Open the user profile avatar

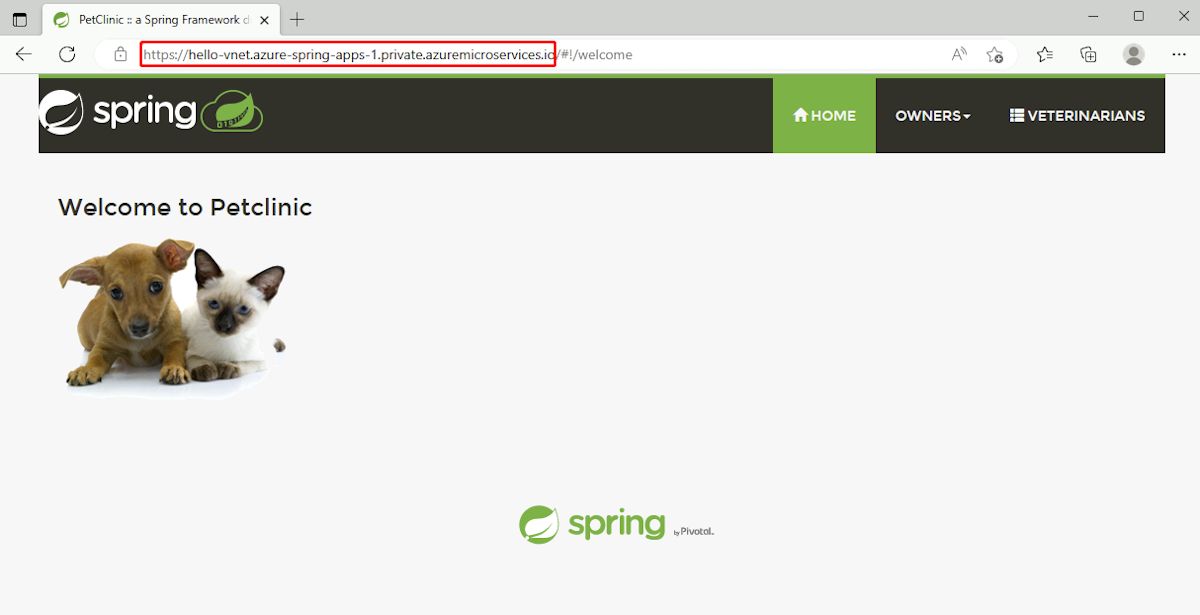click(1133, 54)
